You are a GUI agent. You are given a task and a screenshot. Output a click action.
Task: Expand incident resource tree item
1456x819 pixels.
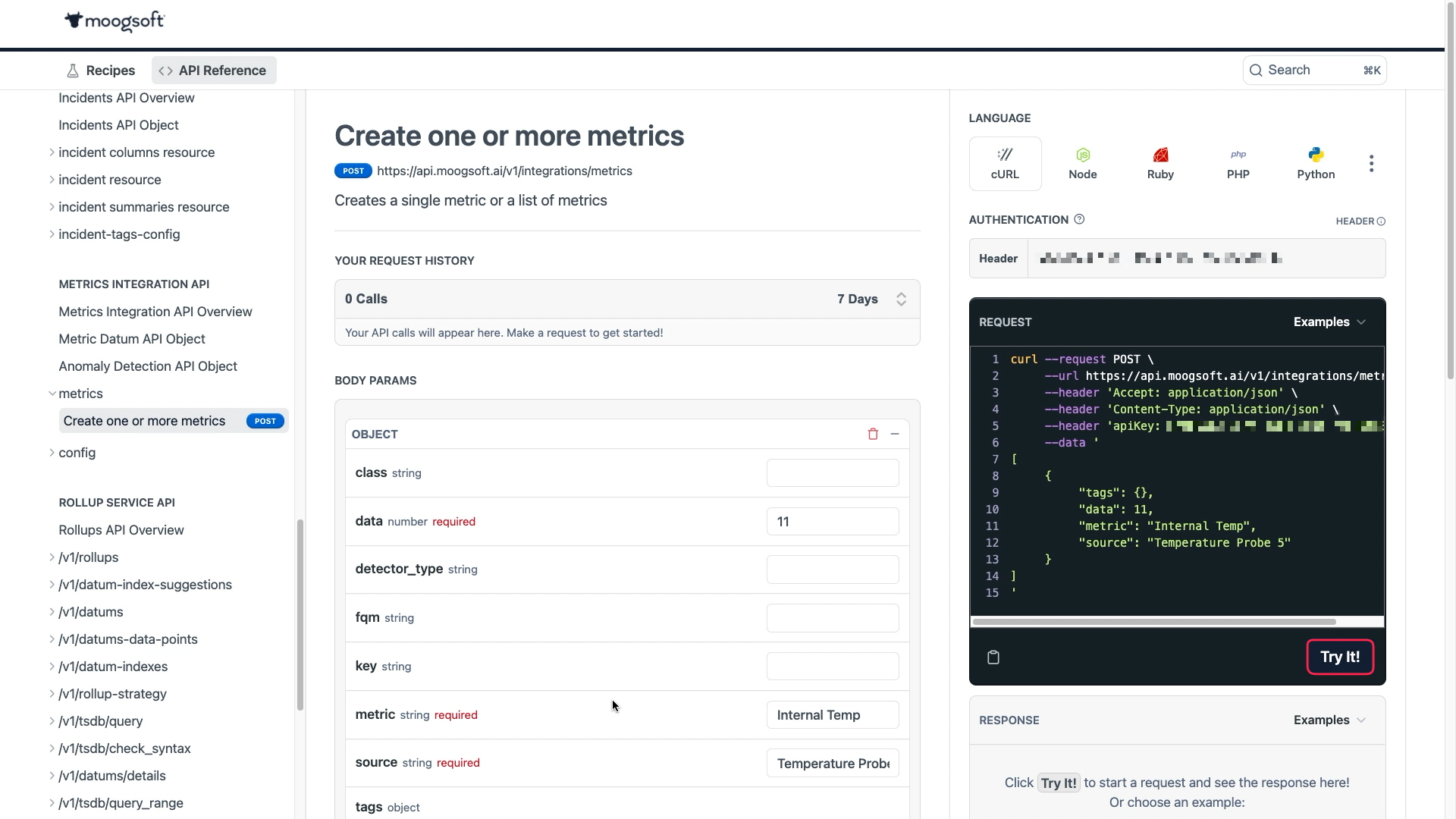click(52, 180)
